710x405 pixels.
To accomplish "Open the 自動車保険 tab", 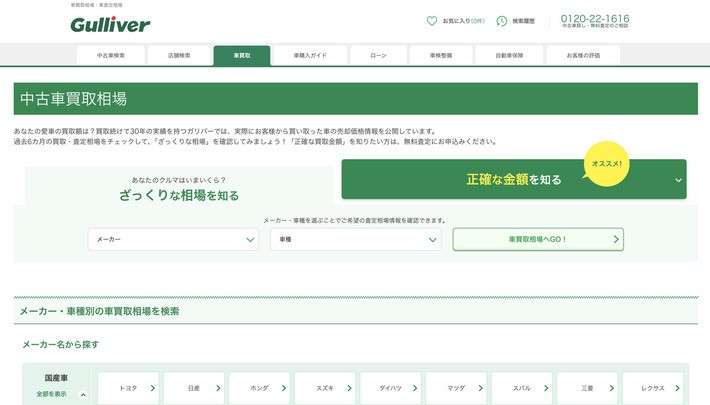I will (509, 55).
